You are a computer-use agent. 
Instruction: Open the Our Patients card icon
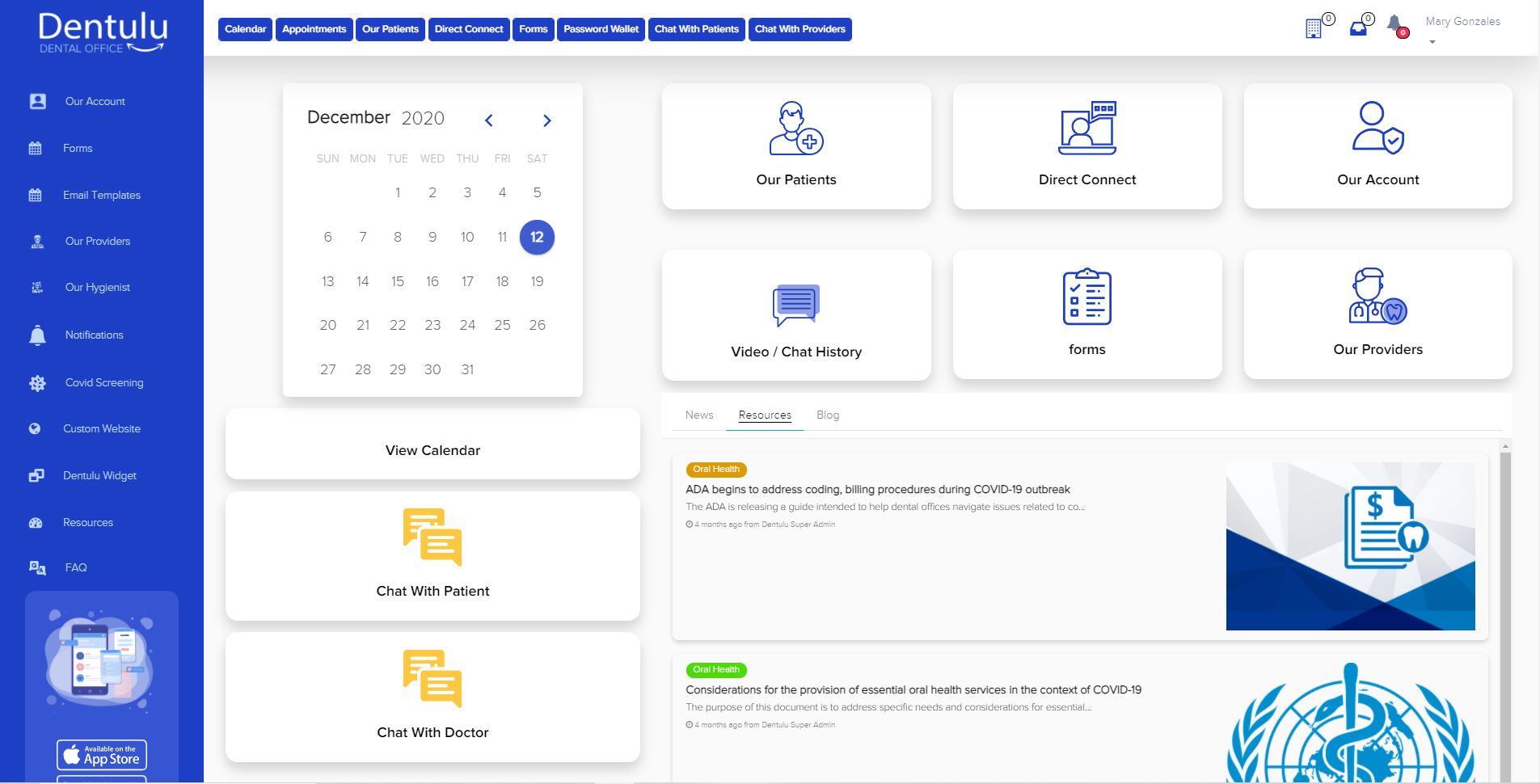pos(796,128)
